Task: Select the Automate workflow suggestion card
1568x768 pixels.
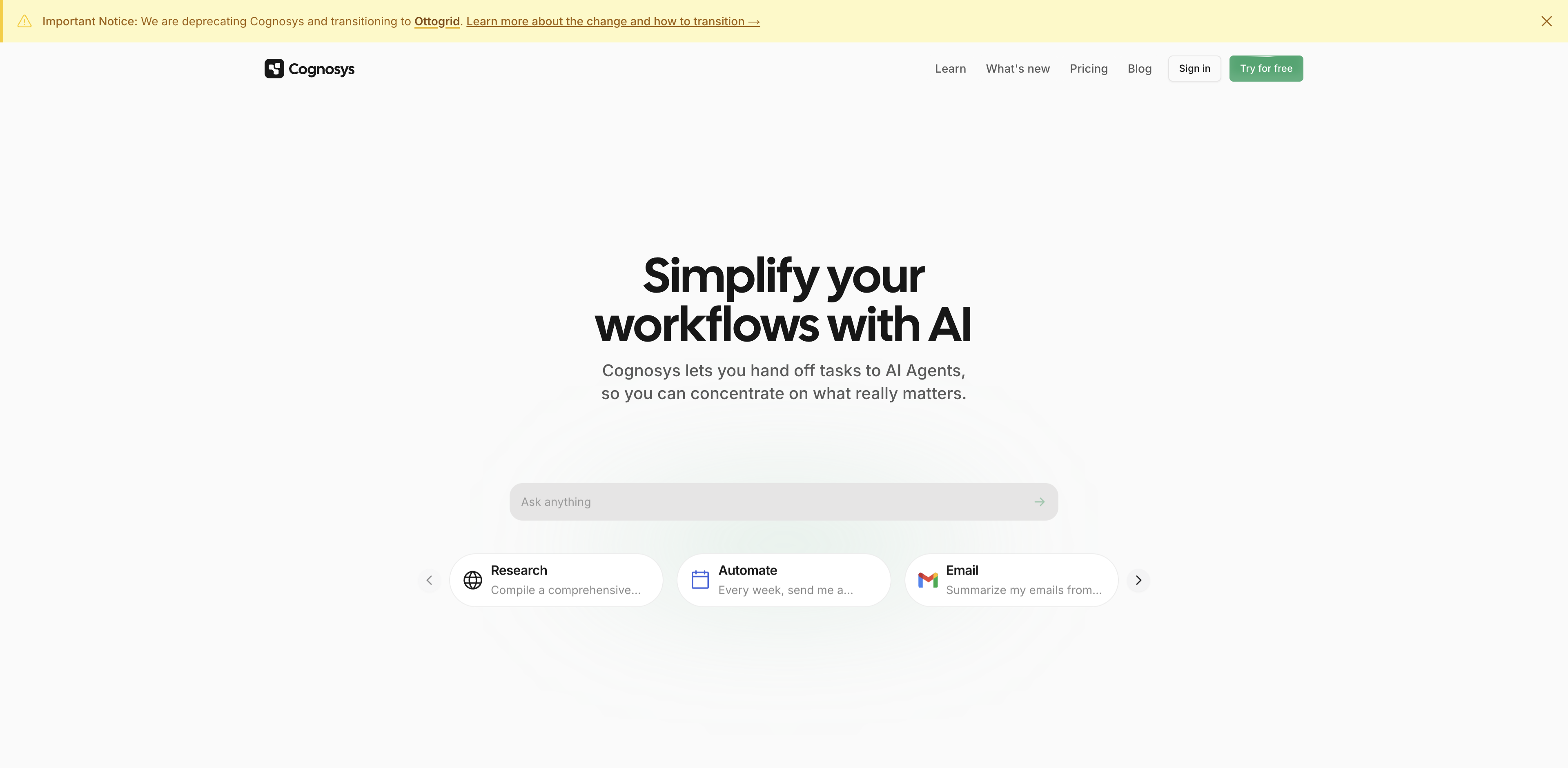Action: [783, 580]
